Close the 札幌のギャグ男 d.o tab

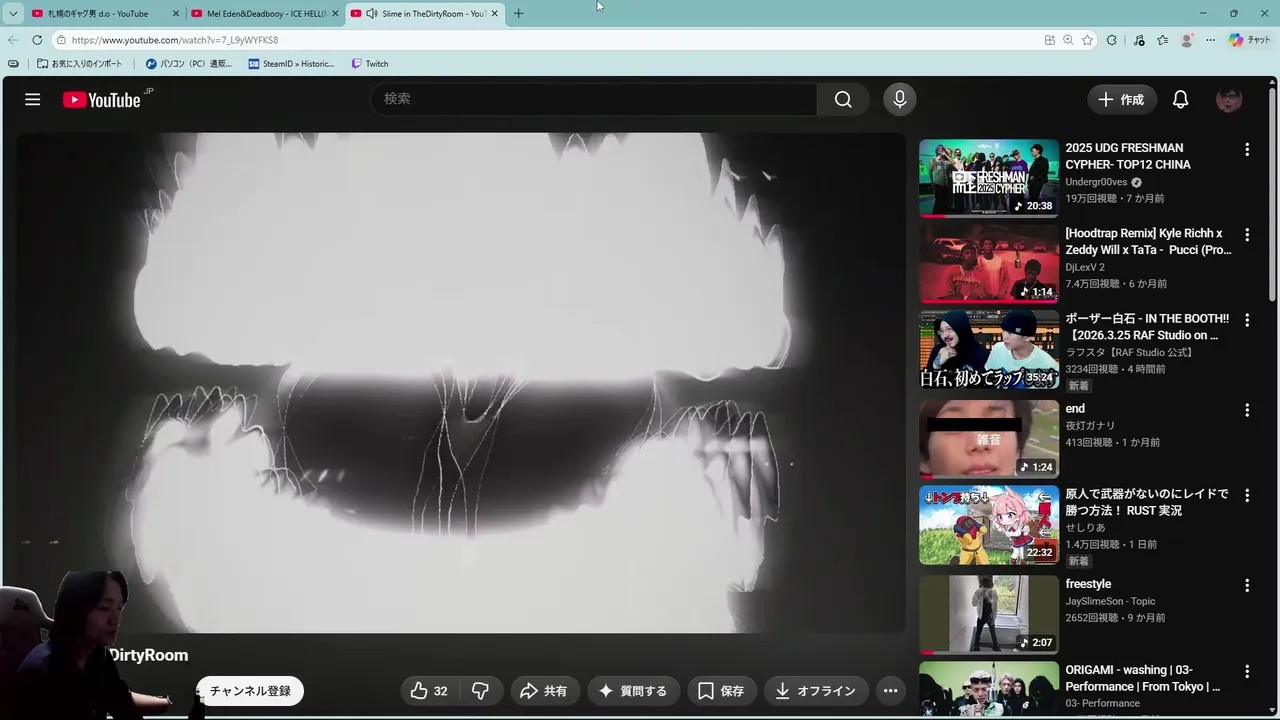point(176,13)
